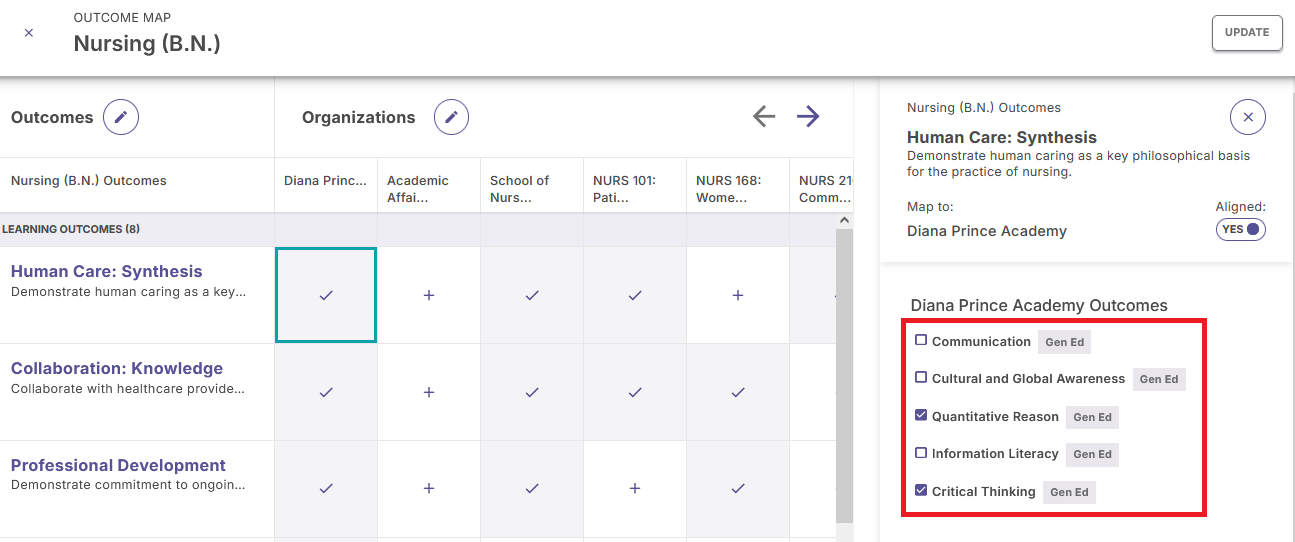Click the Diana Prince Academy Outcomes heading

tap(1039, 305)
